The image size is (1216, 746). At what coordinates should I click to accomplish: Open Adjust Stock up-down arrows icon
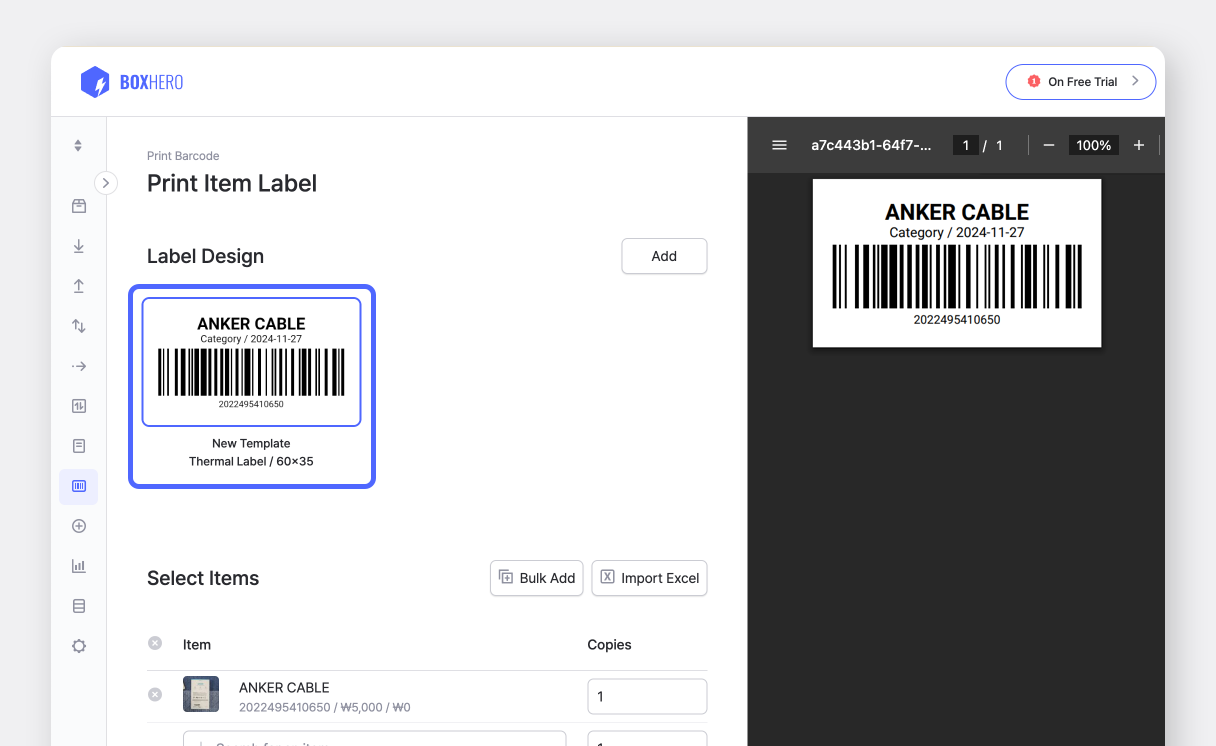tap(79, 326)
